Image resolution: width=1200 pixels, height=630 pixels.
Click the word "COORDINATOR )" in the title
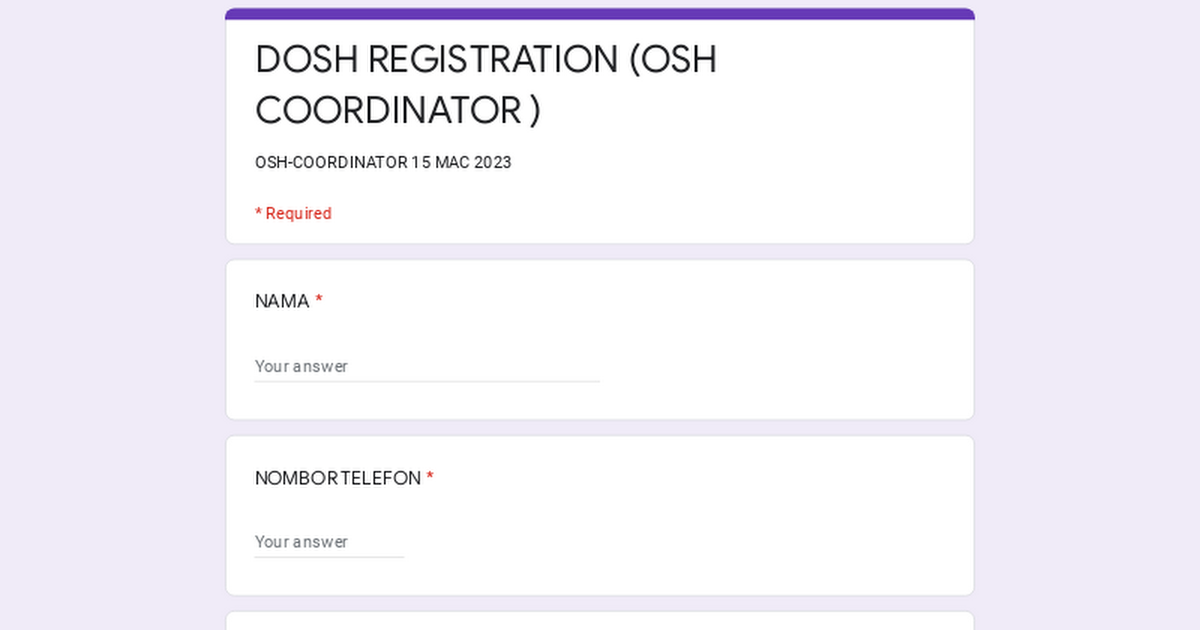(397, 111)
